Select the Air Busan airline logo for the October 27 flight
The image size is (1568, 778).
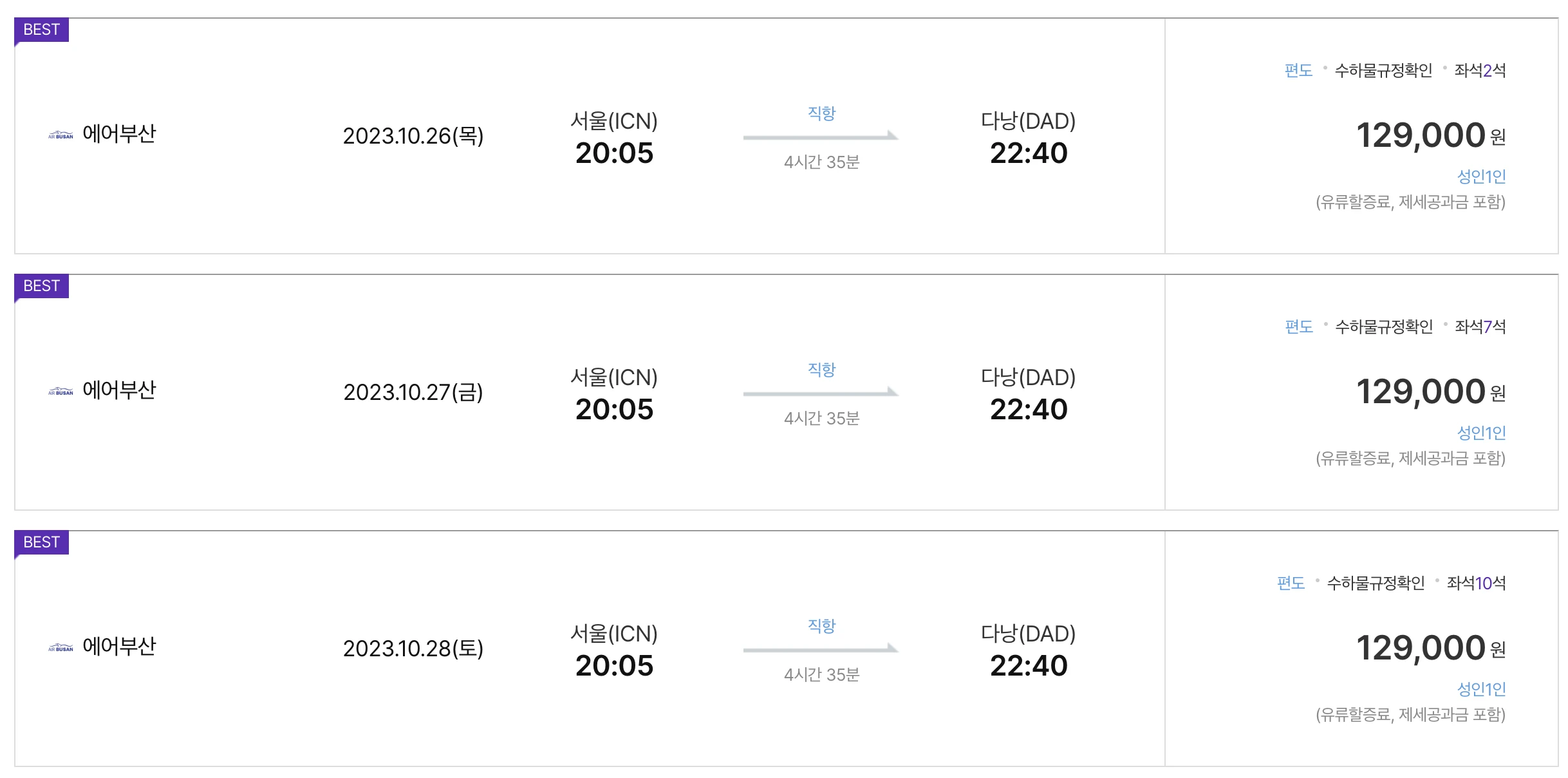click(61, 390)
